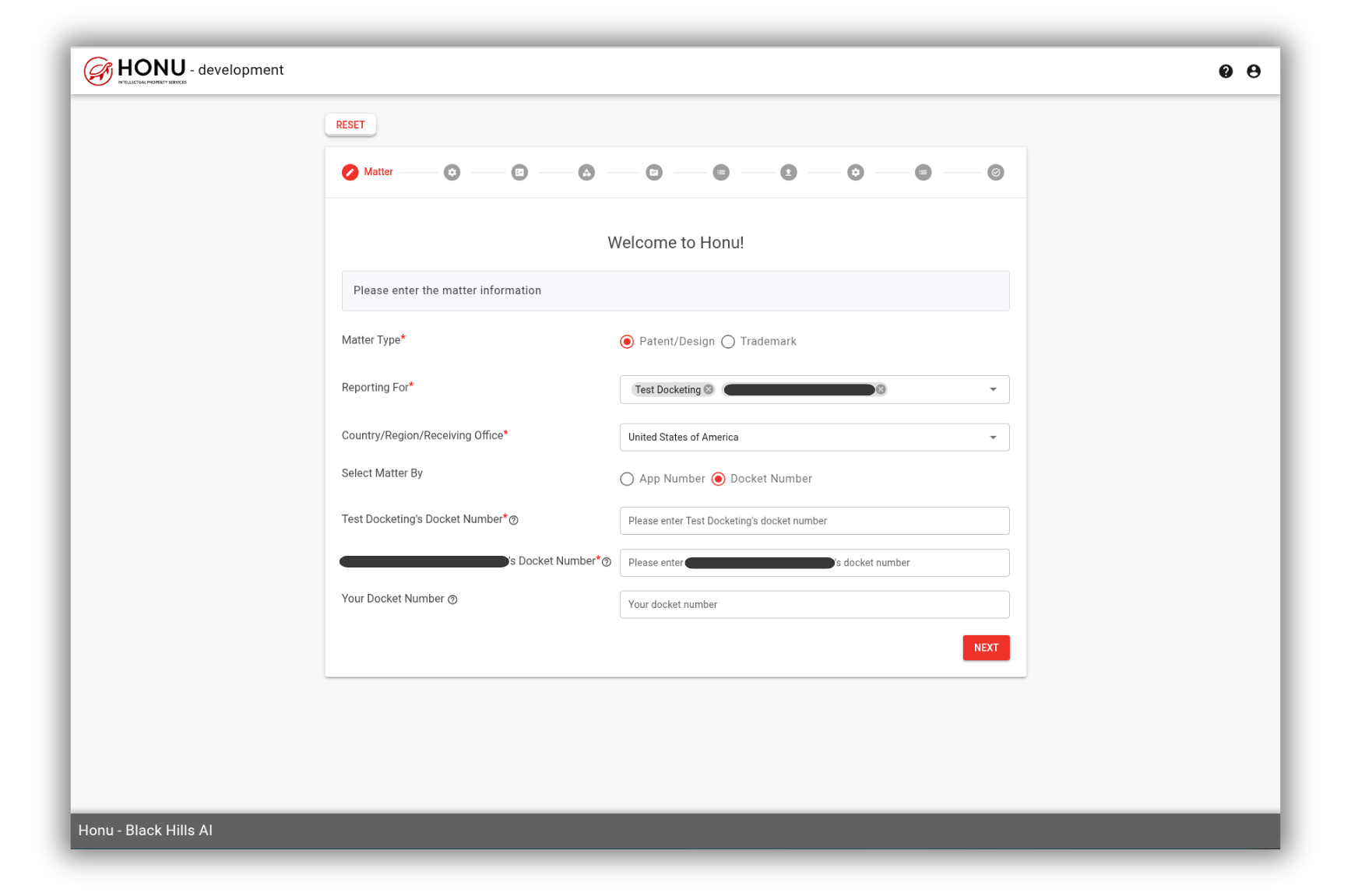The image size is (1351, 896).
Task: Show help for redacted party's Docket Number
Action: 607,562
